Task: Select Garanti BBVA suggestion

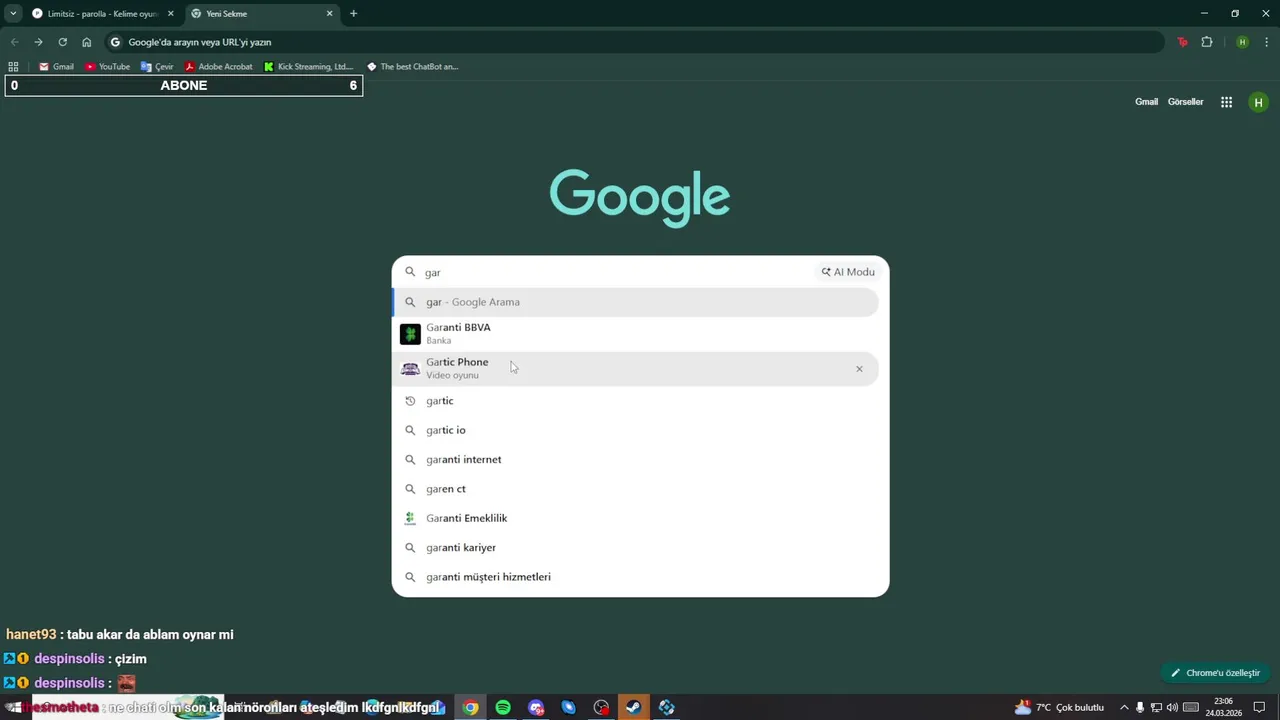Action: click(x=636, y=334)
